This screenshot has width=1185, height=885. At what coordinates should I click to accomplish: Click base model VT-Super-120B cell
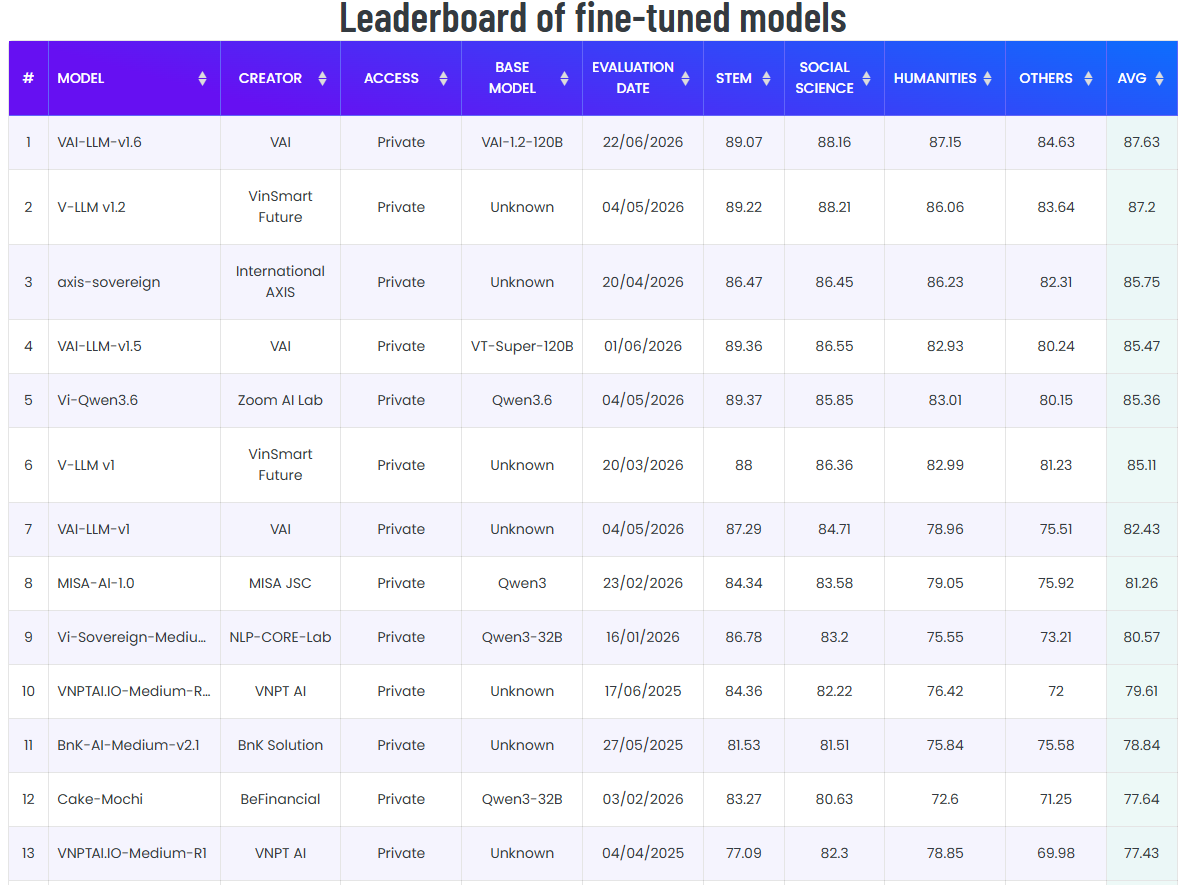(x=522, y=346)
